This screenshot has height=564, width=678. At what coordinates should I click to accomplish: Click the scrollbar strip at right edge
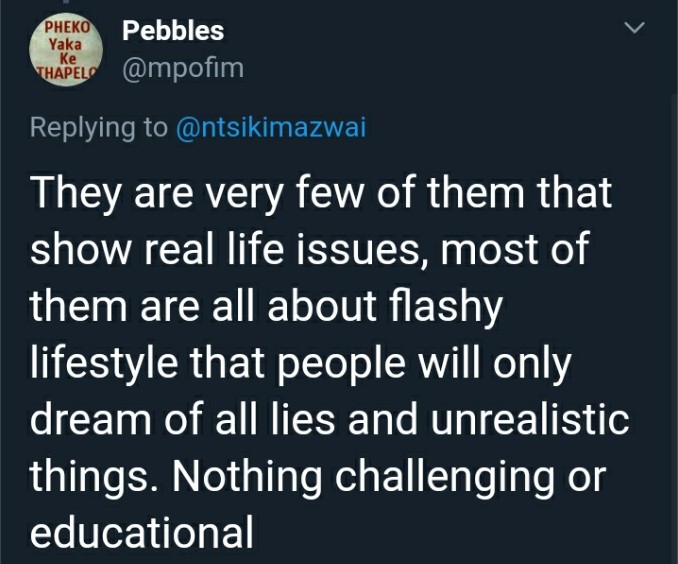tap(675, 281)
